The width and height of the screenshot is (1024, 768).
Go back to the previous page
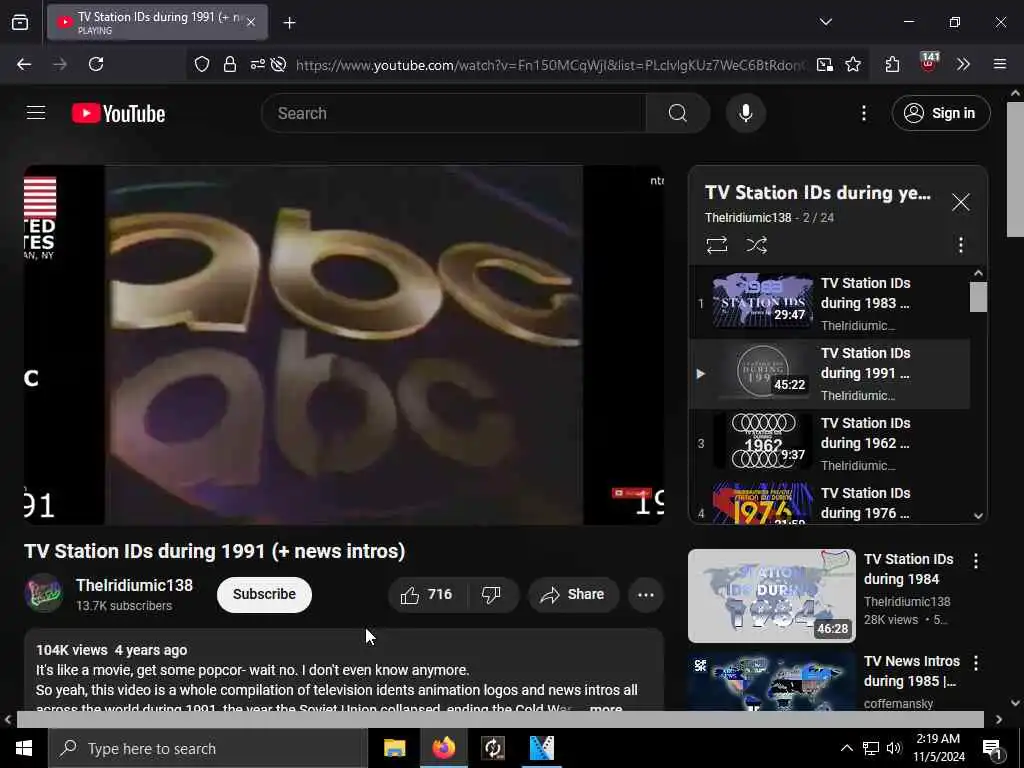[24, 64]
